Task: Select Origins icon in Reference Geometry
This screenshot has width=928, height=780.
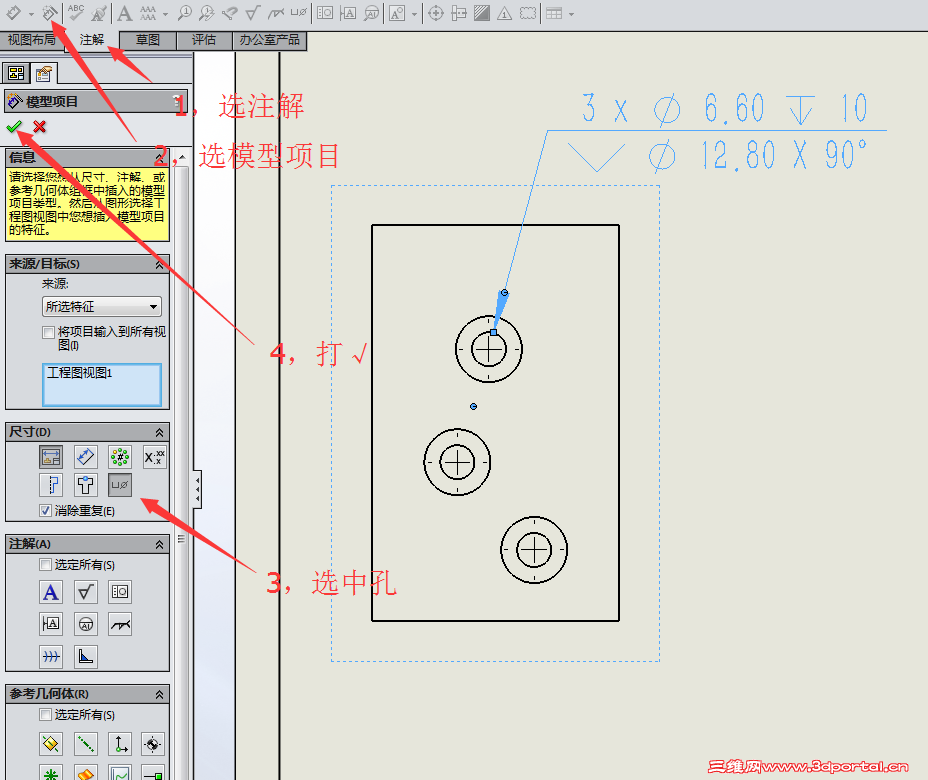Action: coord(120,744)
